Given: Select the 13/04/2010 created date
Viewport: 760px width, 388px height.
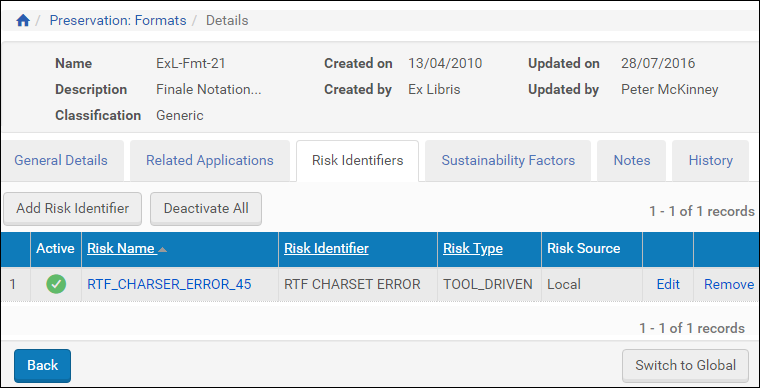Looking at the screenshot, I should pyautogui.click(x=445, y=63).
